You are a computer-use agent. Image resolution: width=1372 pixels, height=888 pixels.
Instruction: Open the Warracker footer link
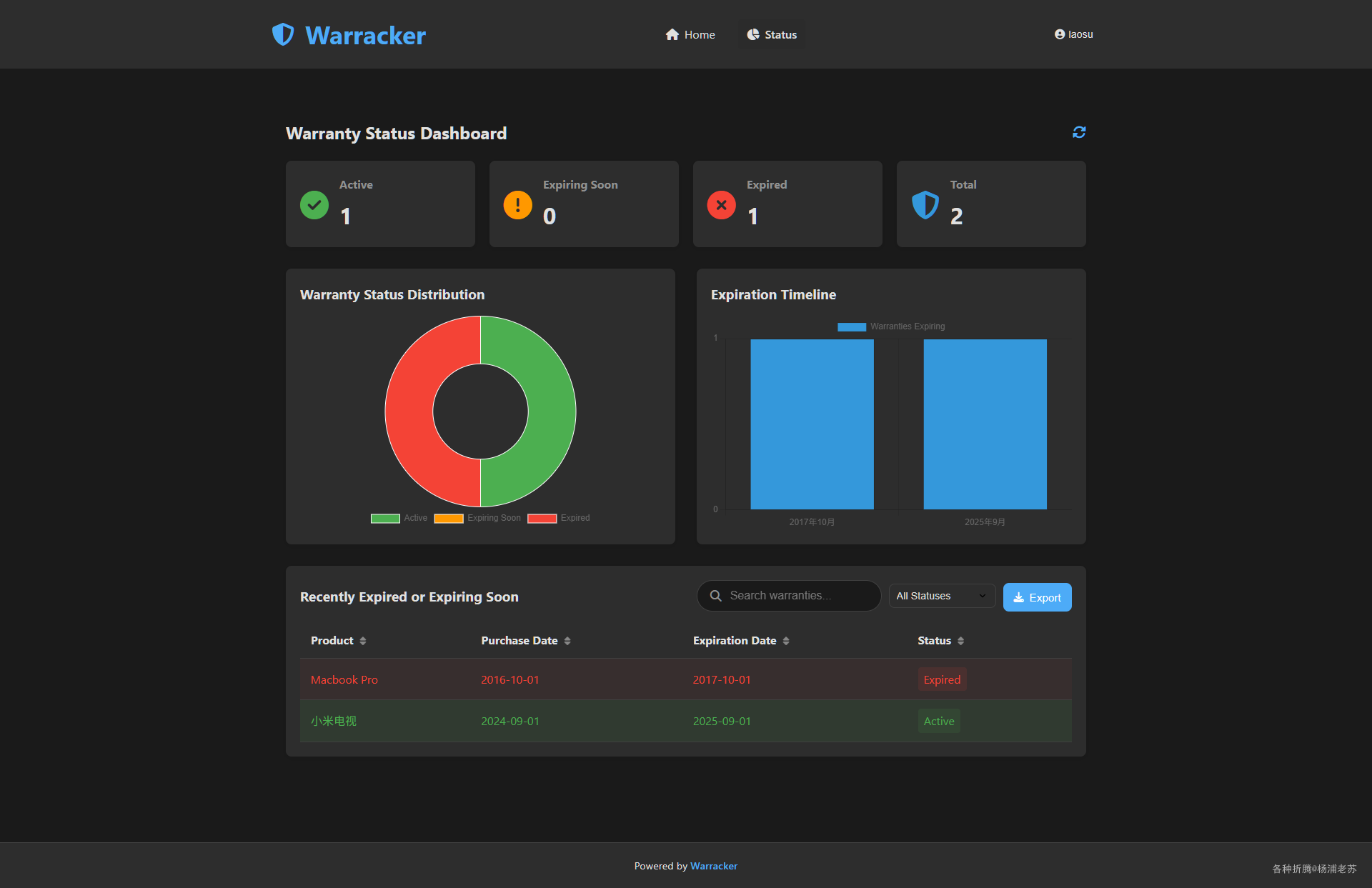pyautogui.click(x=713, y=866)
